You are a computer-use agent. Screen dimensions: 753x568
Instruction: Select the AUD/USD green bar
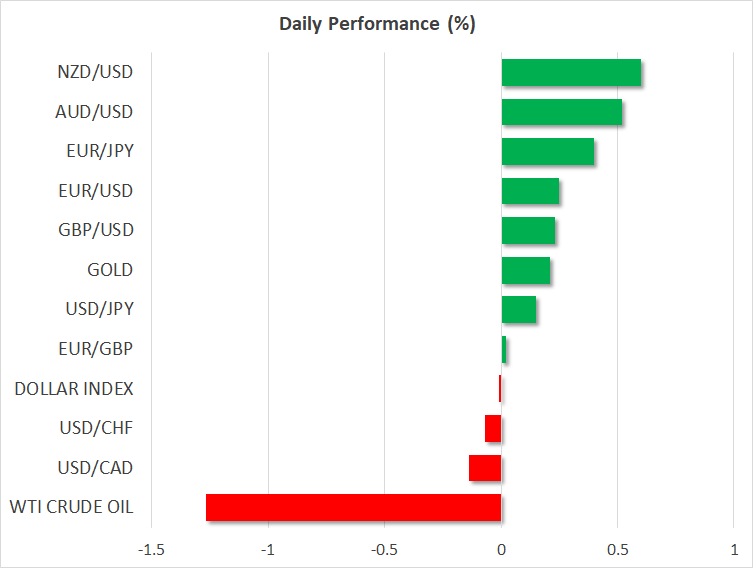pyautogui.click(x=562, y=112)
